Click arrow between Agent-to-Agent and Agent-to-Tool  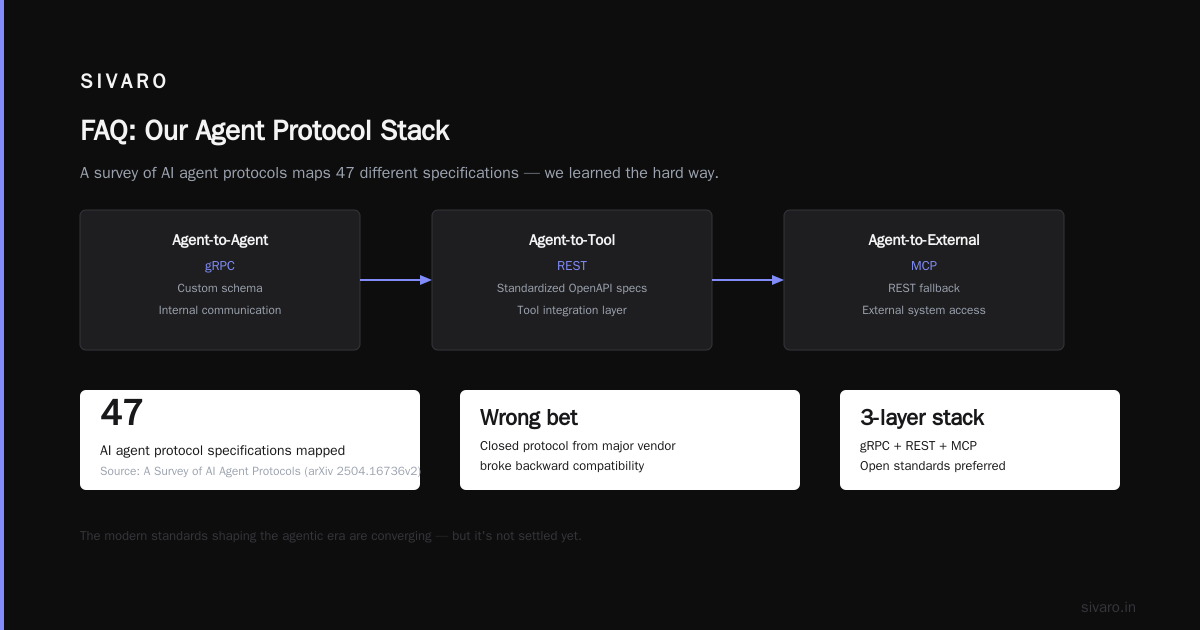point(396,280)
